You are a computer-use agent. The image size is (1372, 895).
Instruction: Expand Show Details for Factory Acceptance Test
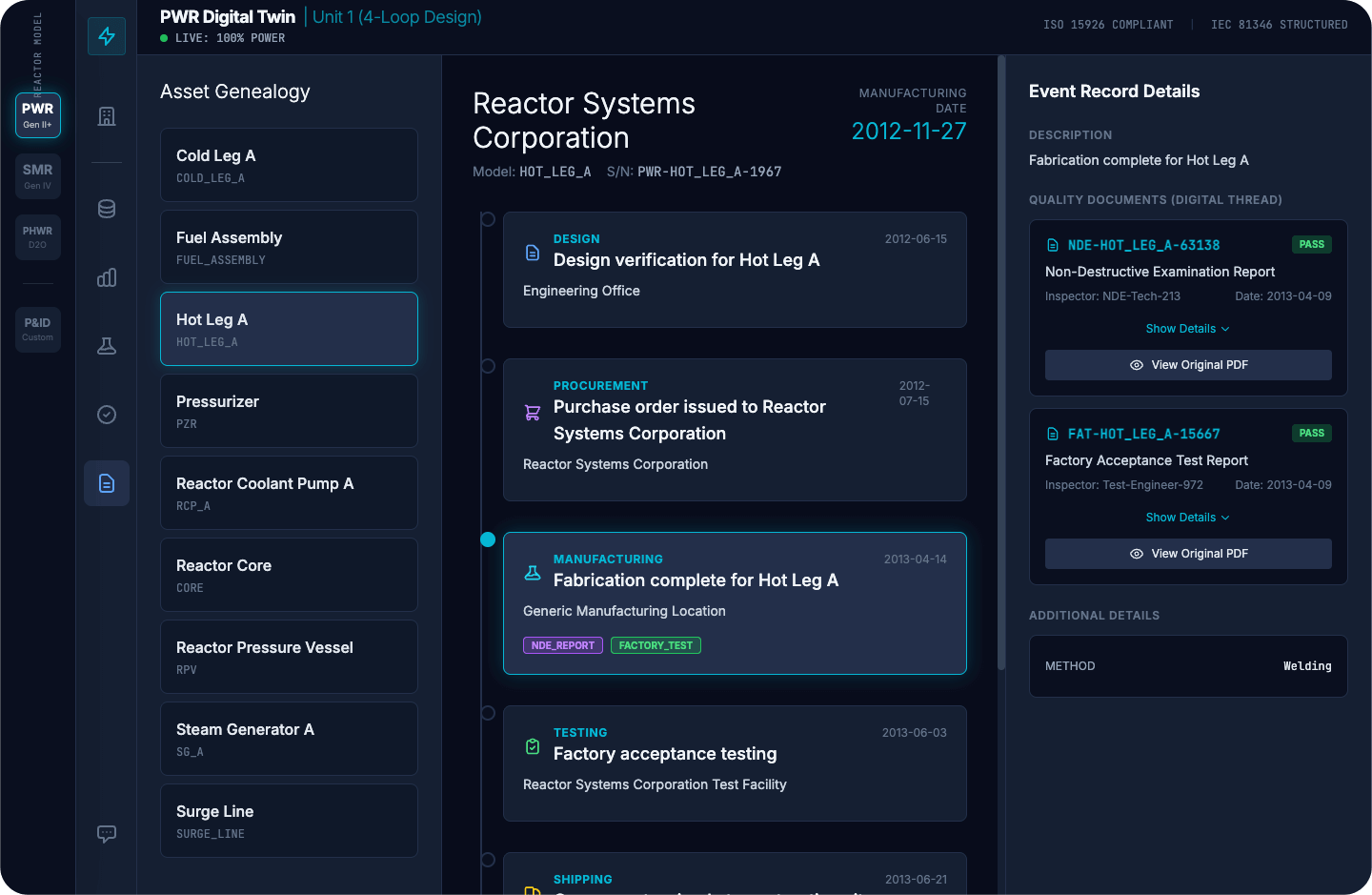1187,518
